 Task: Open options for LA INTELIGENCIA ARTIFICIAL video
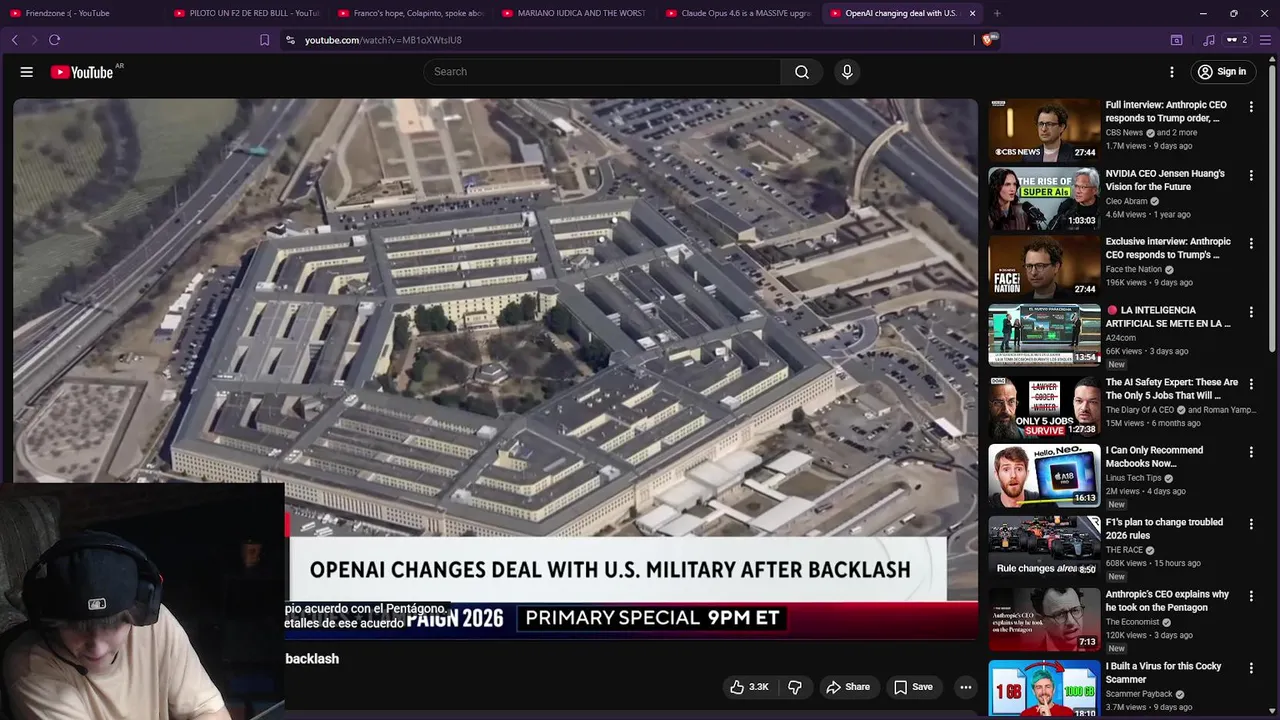click(x=1251, y=312)
